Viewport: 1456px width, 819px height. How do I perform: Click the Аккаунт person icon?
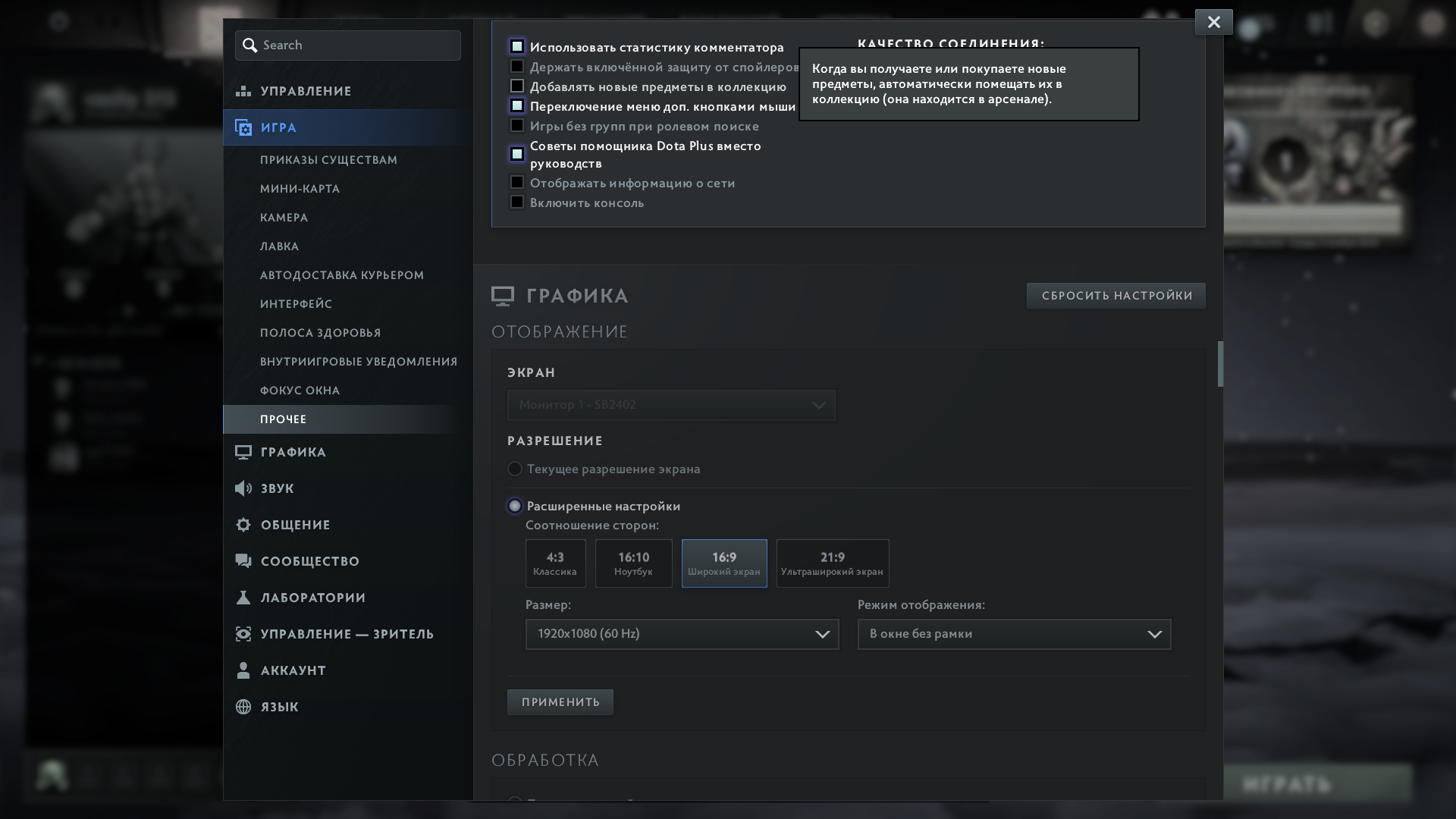tap(243, 671)
